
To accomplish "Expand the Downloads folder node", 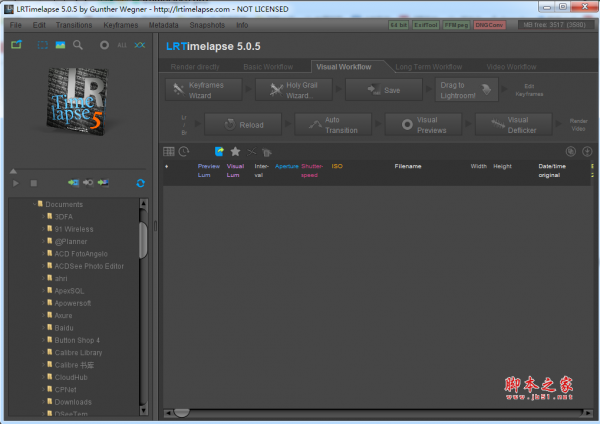I will click(x=44, y=401).
